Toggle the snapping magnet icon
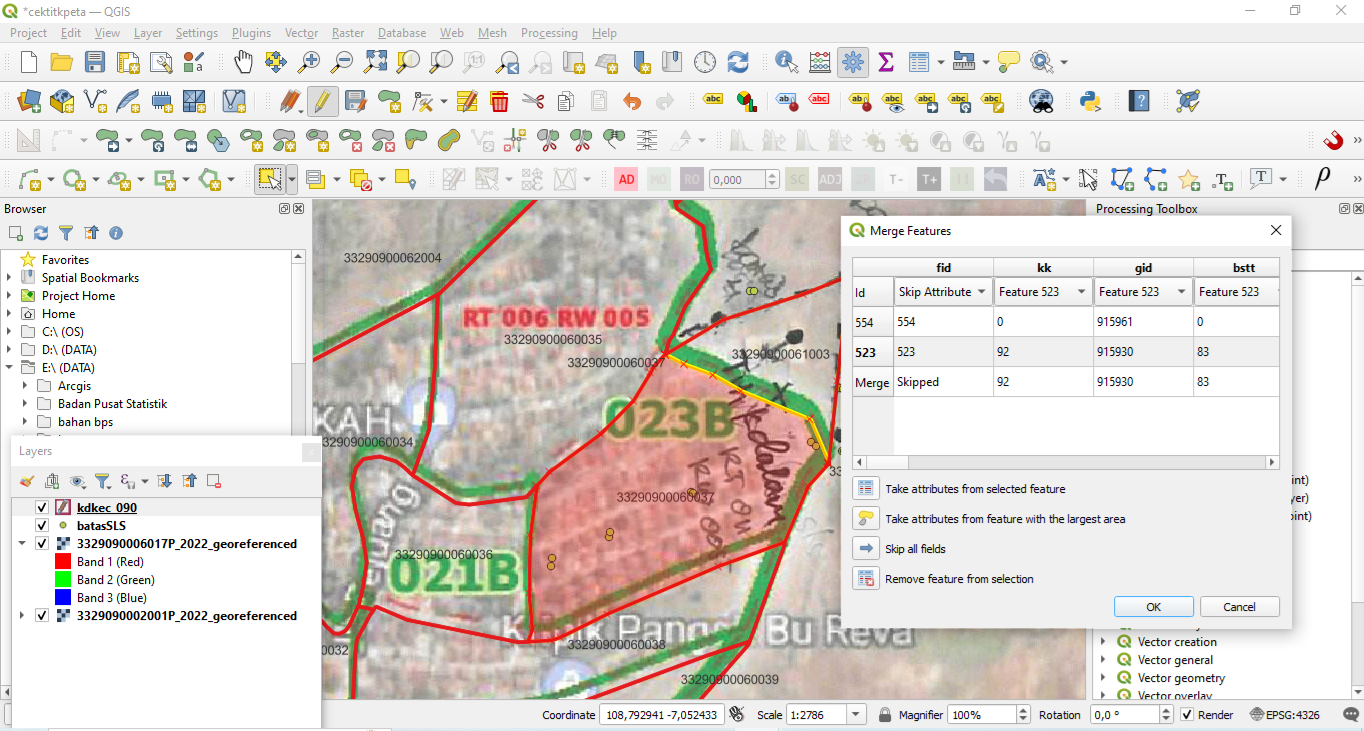The height and width of the screenshot is (731, 1364). tap(1333, 140)
